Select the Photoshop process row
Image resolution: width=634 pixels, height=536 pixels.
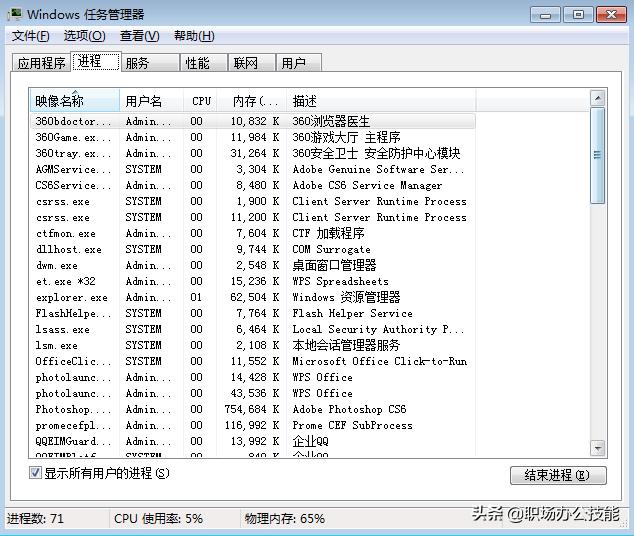pyautogui.click(x=253, y=409)
